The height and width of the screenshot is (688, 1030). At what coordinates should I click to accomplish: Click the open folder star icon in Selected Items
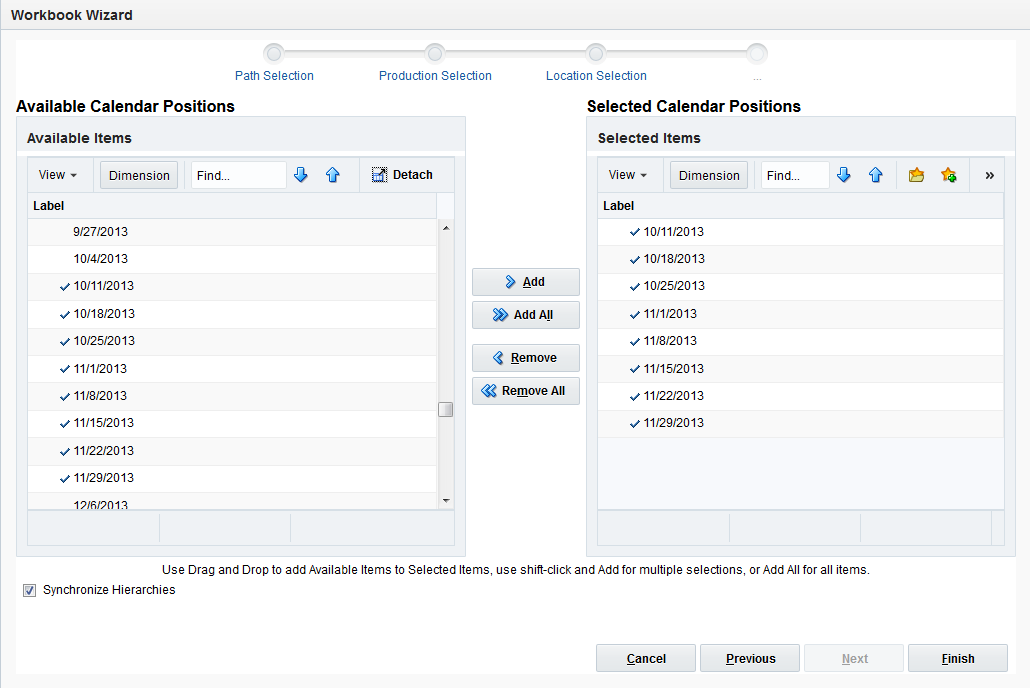tap(916, 175)
